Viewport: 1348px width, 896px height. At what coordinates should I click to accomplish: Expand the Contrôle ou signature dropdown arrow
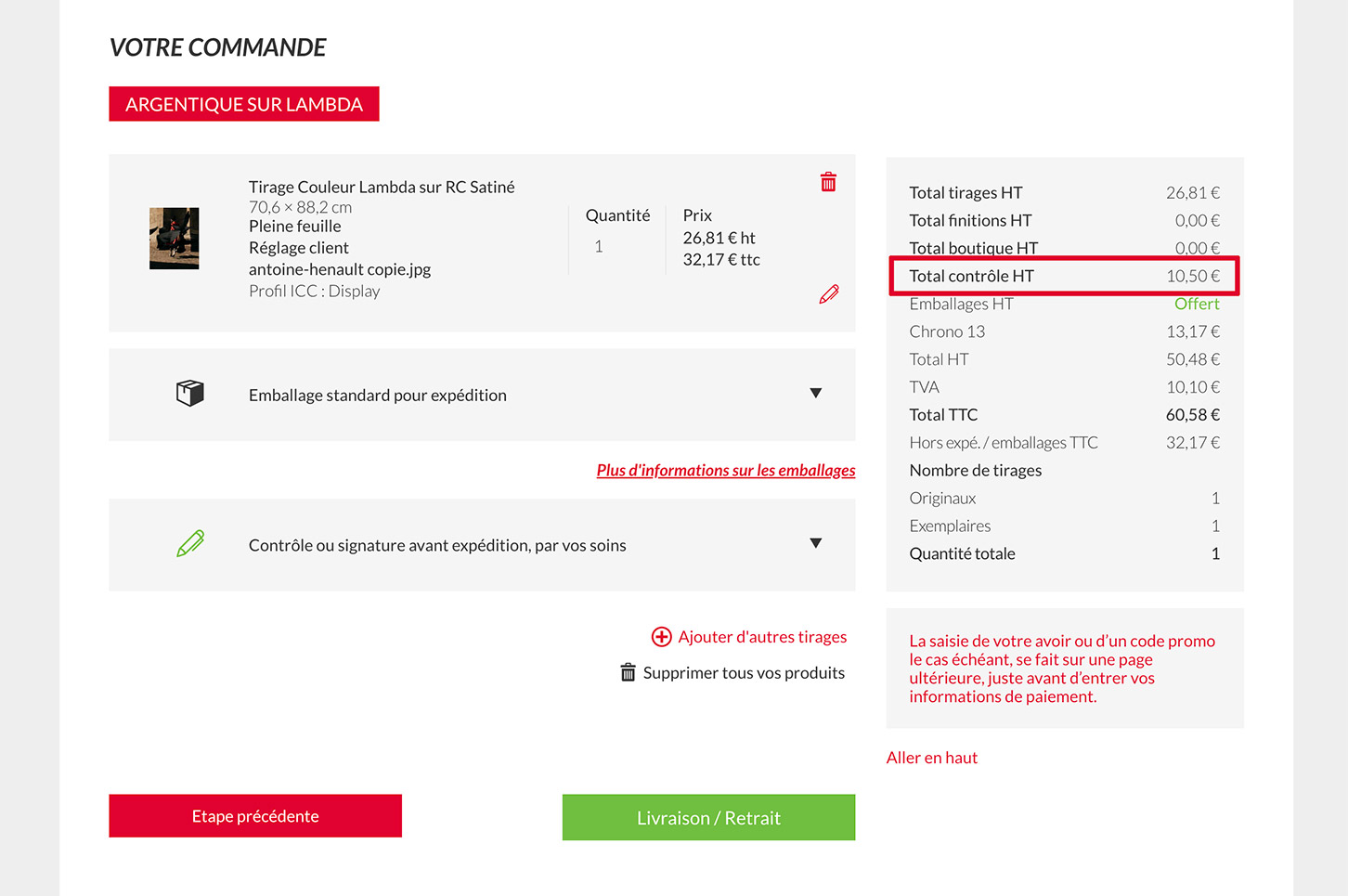tap(815, 544)
